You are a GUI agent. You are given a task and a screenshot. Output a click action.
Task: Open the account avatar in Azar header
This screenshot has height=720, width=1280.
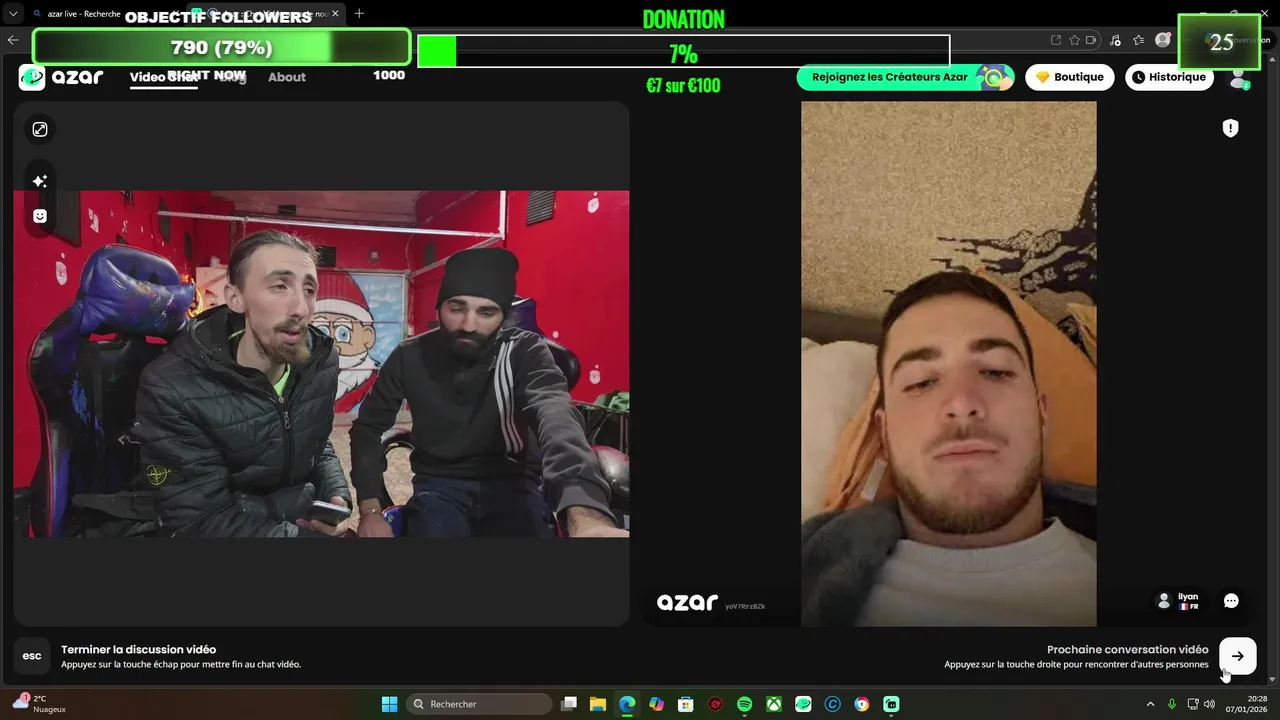(x=1239, y=79)
